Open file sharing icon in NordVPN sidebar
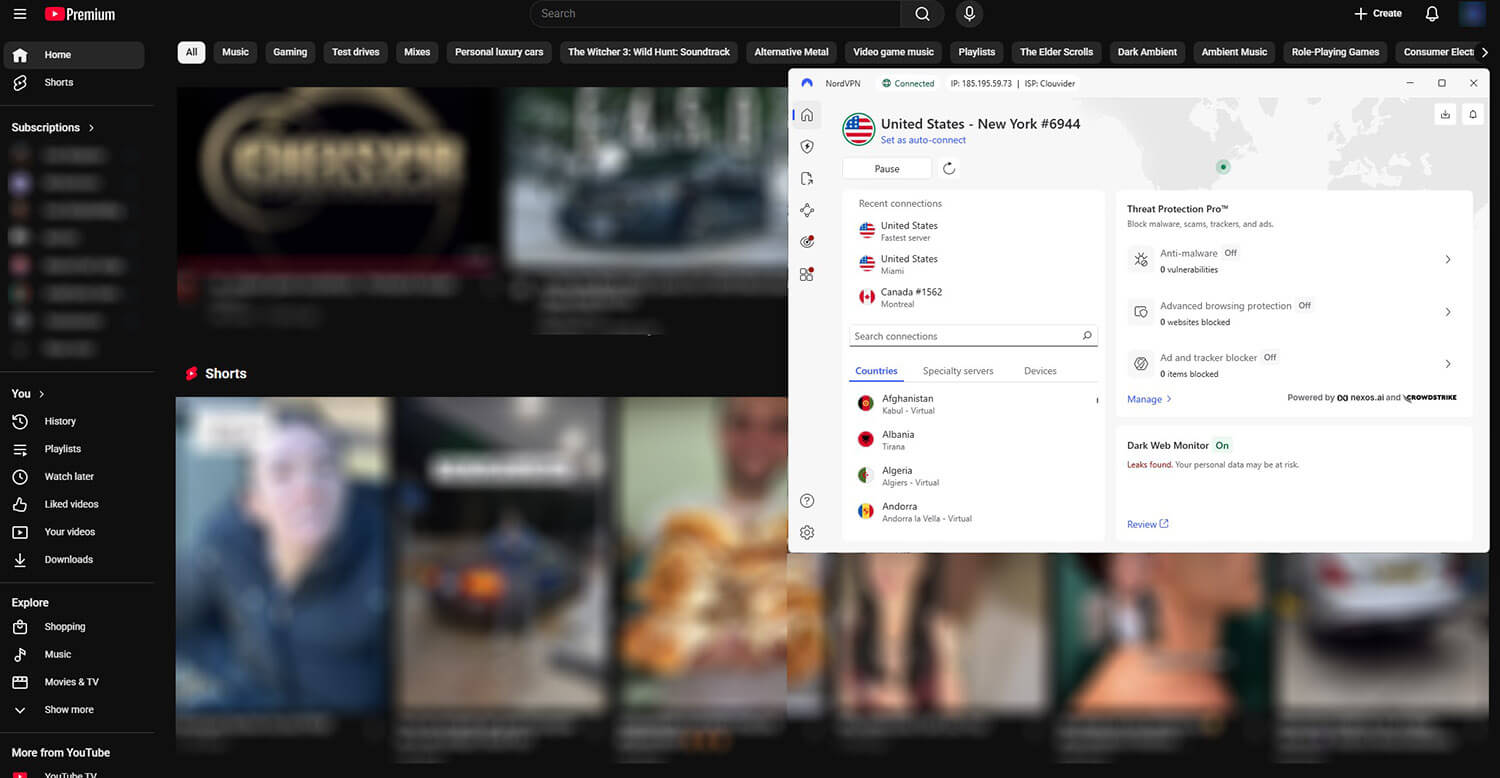The width and height of the screenshot is (1500, 778). (x=807, y=178)
